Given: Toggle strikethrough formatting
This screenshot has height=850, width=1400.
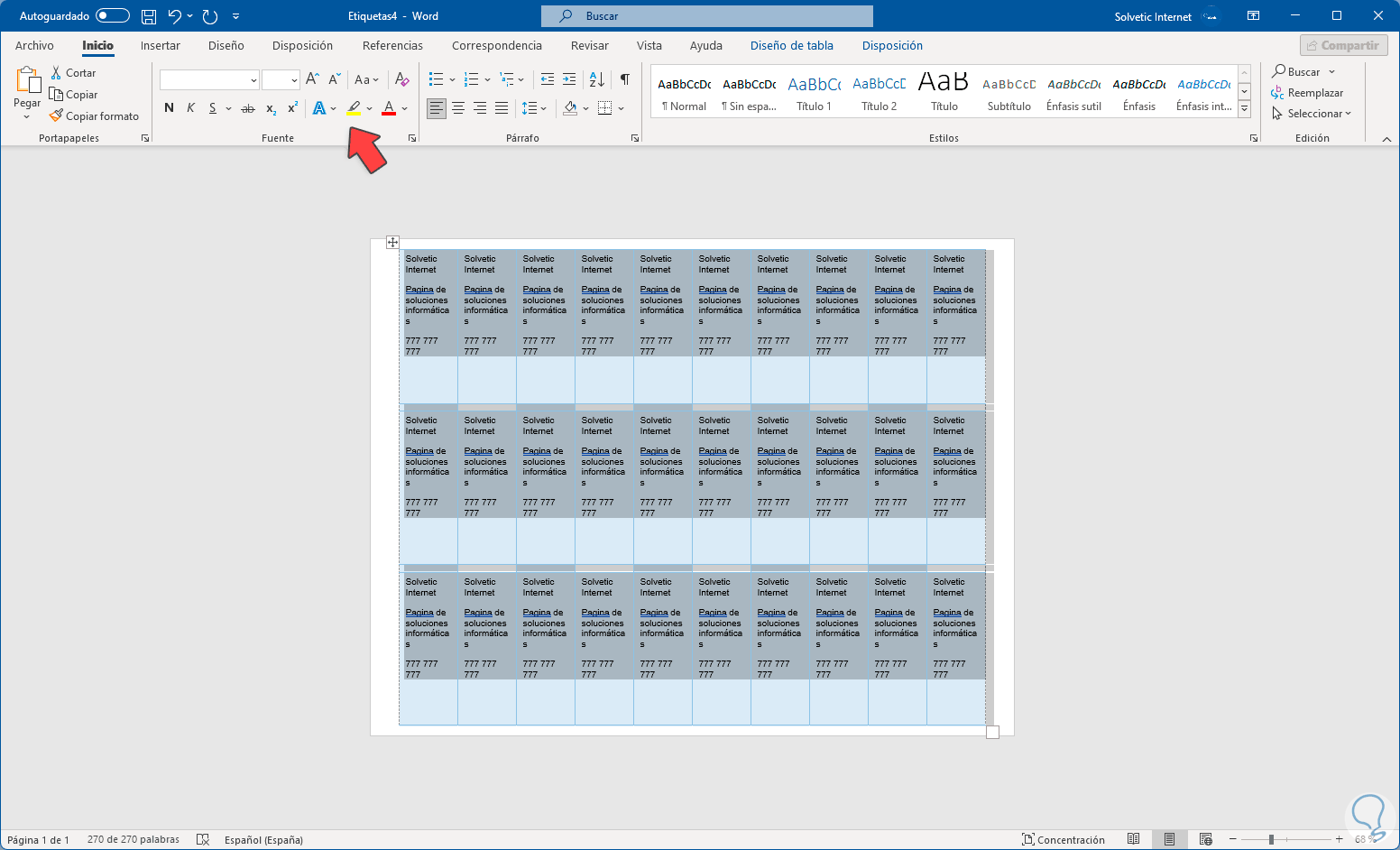Looking at the screenshot, I should tap(248, 108).
